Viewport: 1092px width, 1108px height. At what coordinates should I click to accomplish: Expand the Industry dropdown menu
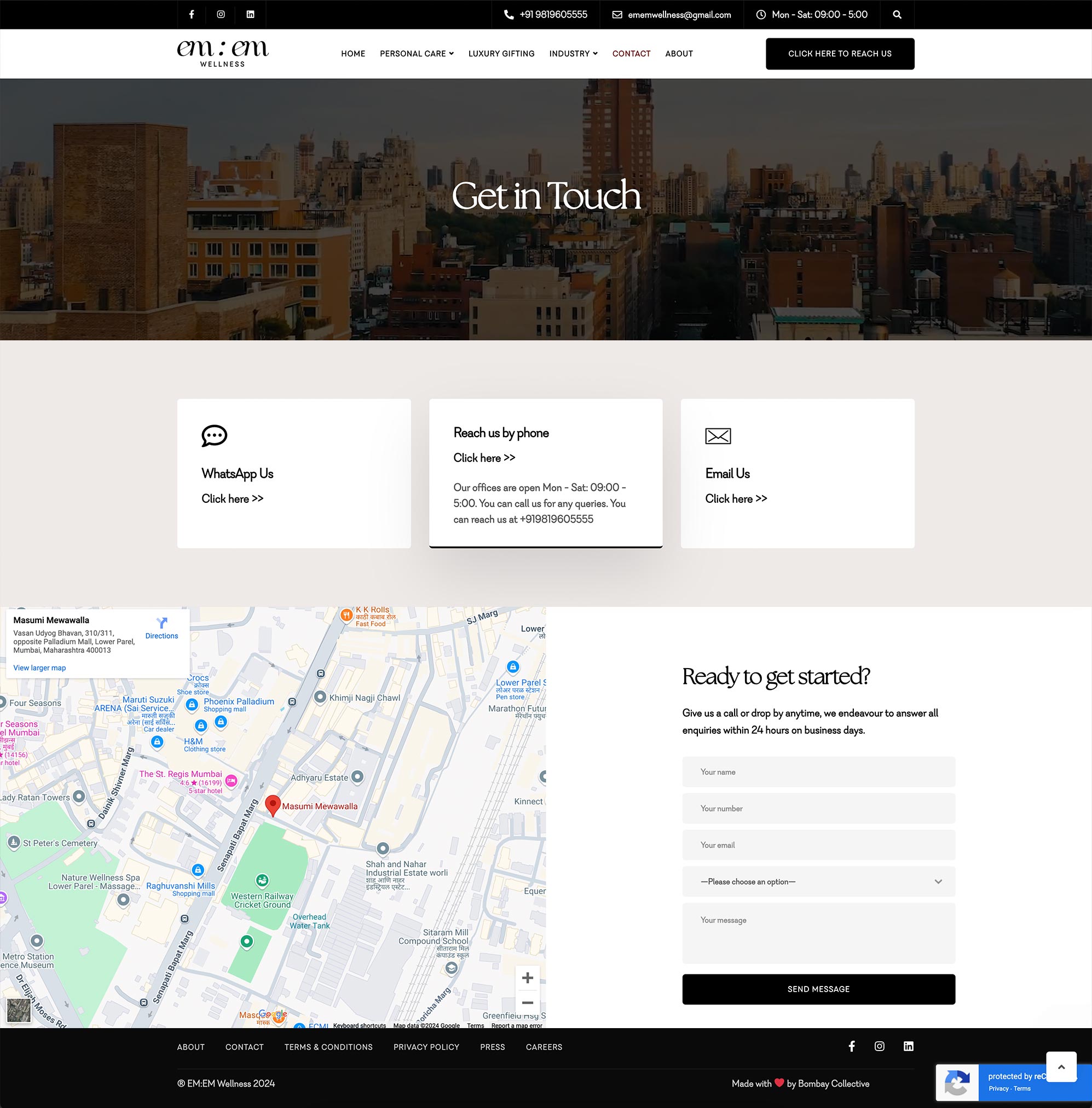573,54
